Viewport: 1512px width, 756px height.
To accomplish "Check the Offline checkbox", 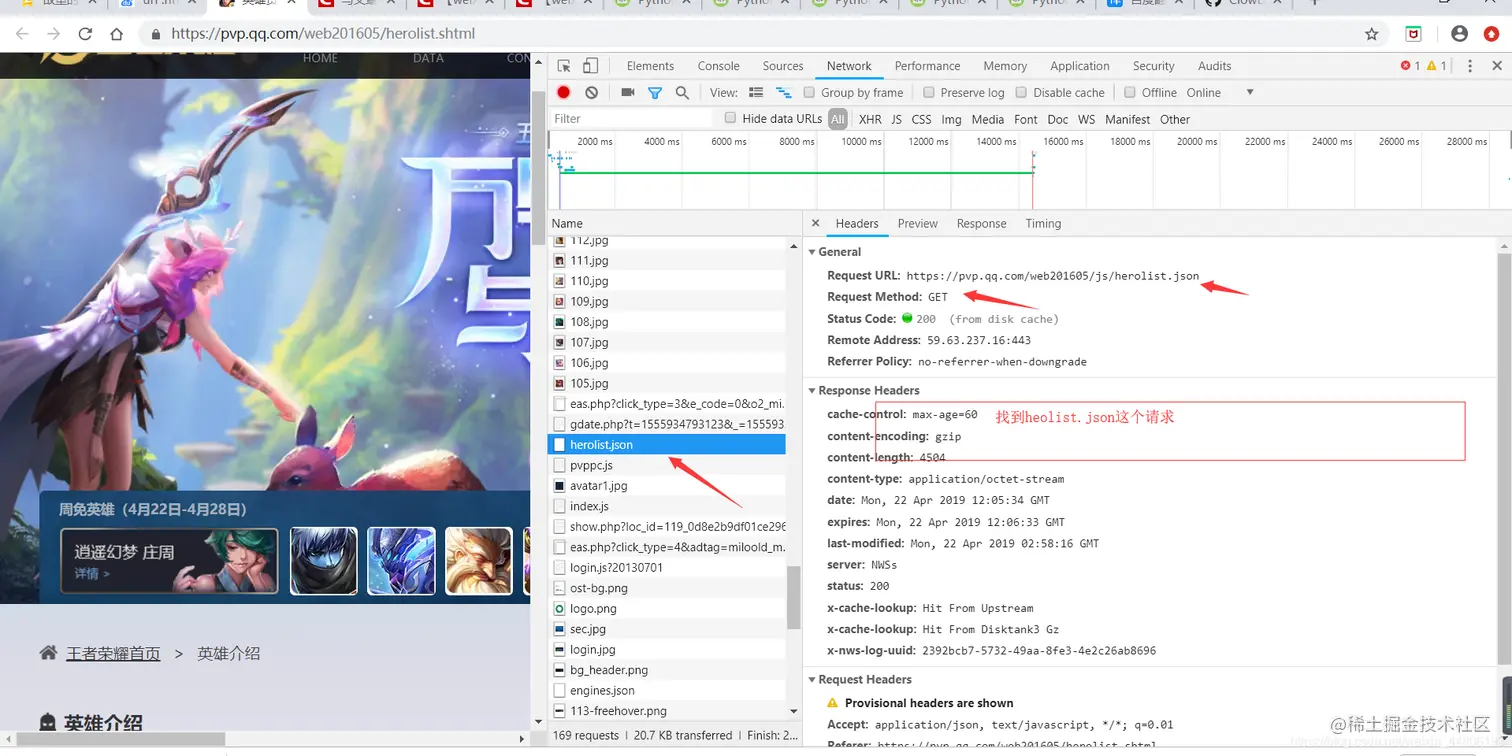I will tap(1130, 92).
